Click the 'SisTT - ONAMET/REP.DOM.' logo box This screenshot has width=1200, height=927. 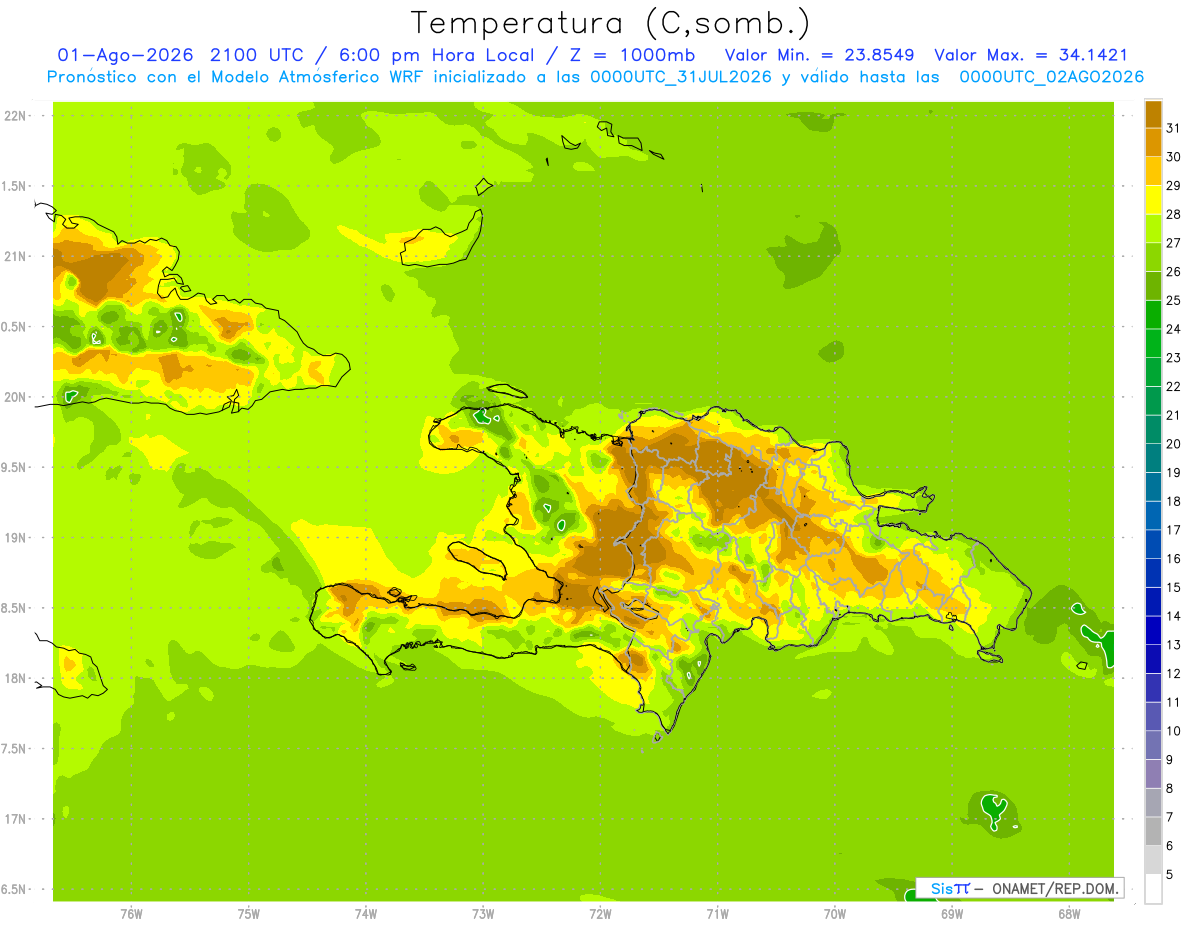(x=1020, y=888)
